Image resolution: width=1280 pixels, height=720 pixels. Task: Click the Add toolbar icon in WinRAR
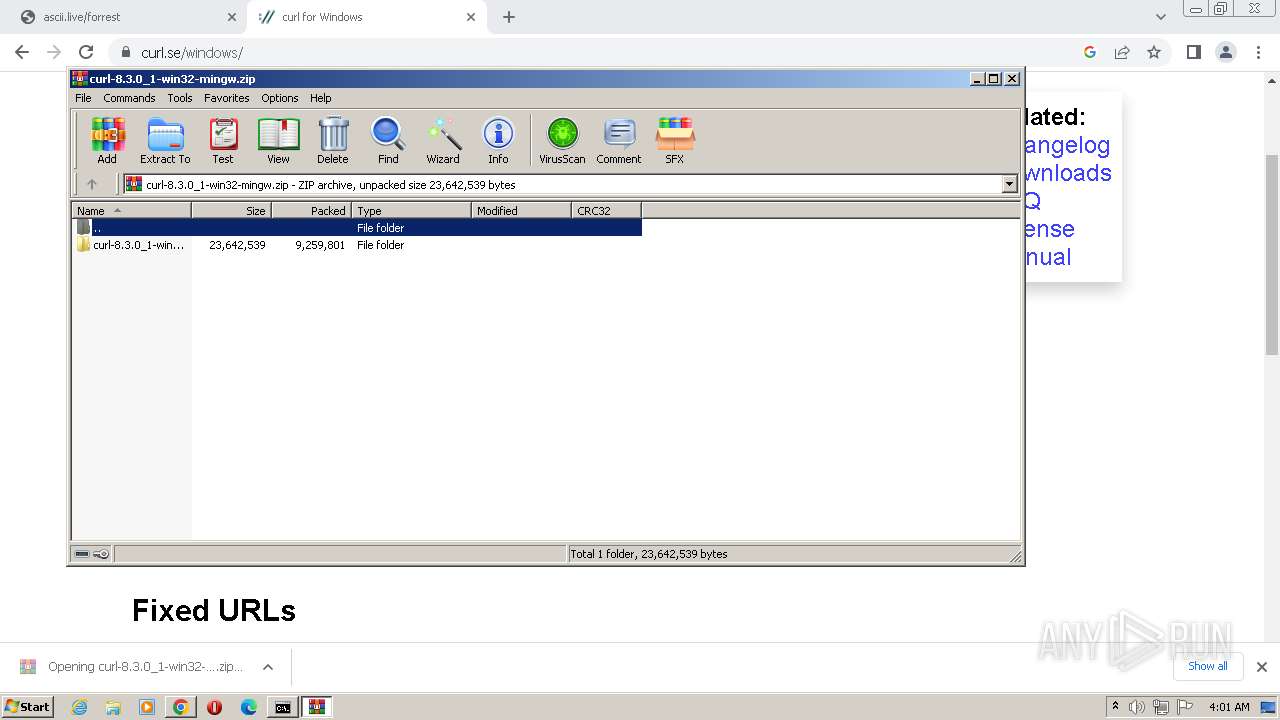[x=107, y=140]
